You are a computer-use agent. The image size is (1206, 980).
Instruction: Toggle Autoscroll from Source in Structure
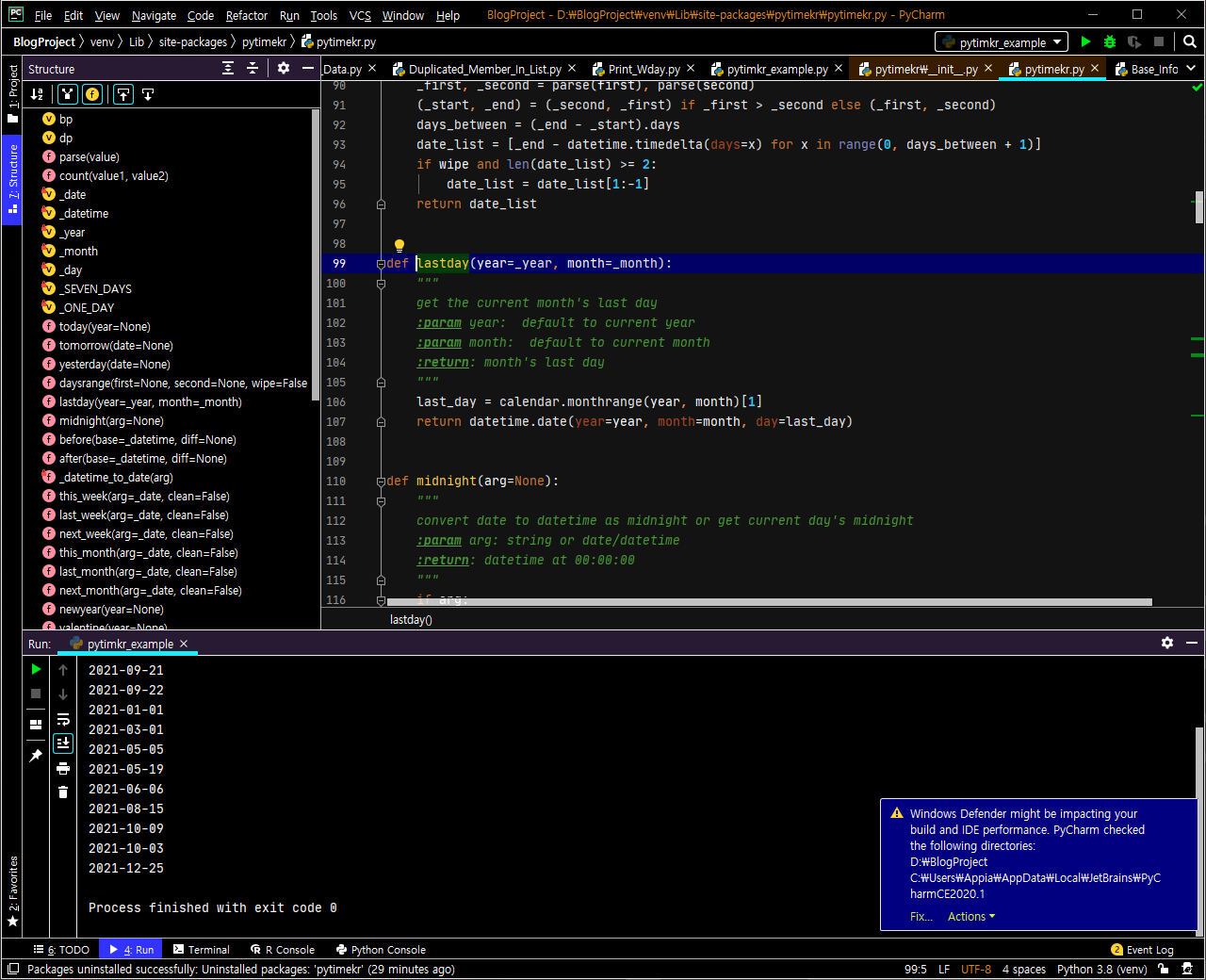click(148, 93)
